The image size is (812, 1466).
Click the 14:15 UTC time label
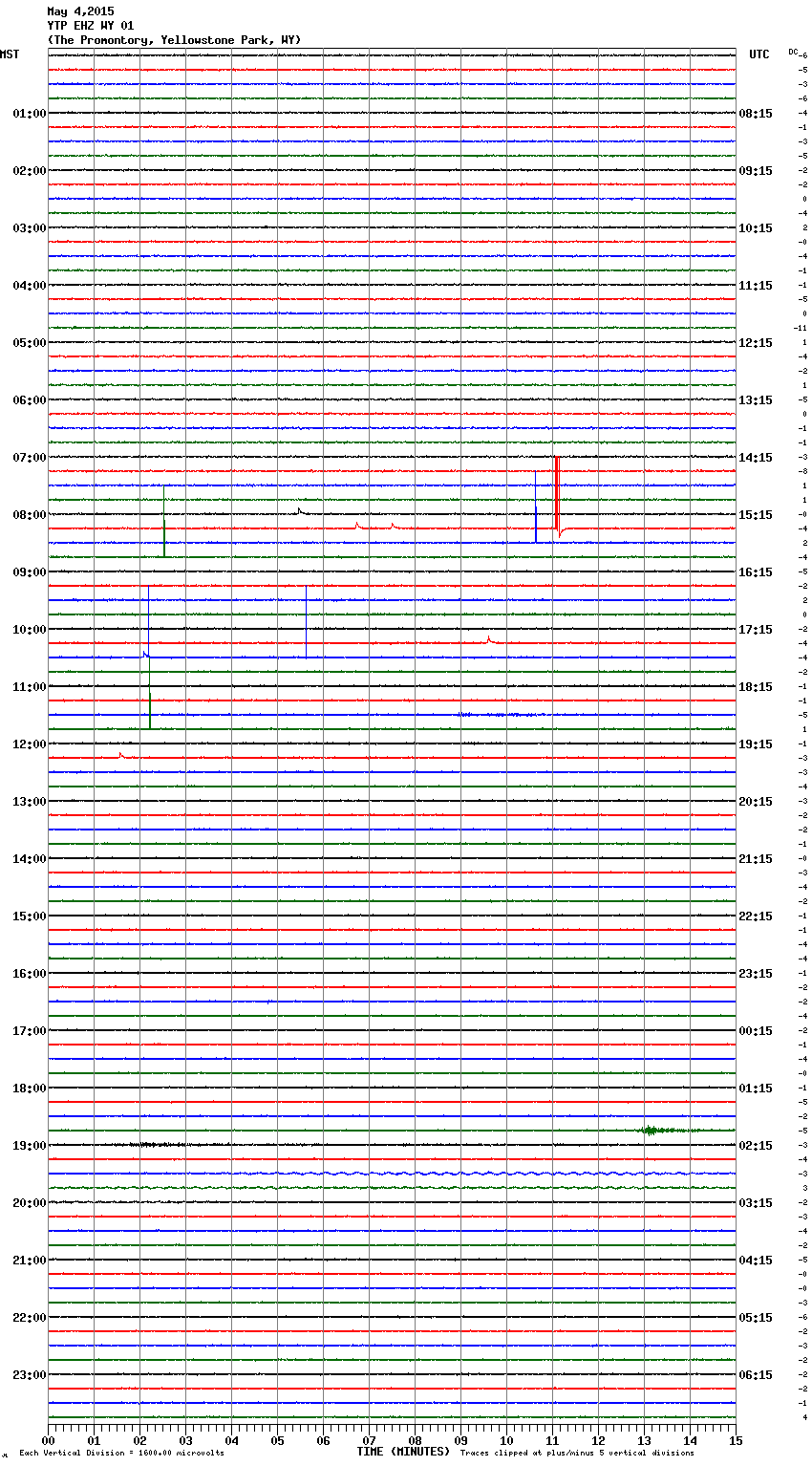coord(756,457)
